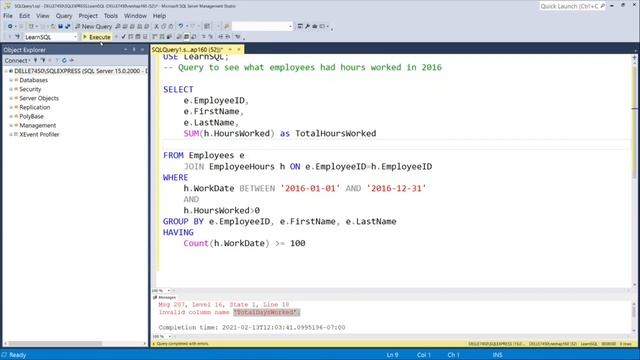This screenshot has width=640, height=360.
Task: Increase the indent of selected lines
Action: [228, 37]
